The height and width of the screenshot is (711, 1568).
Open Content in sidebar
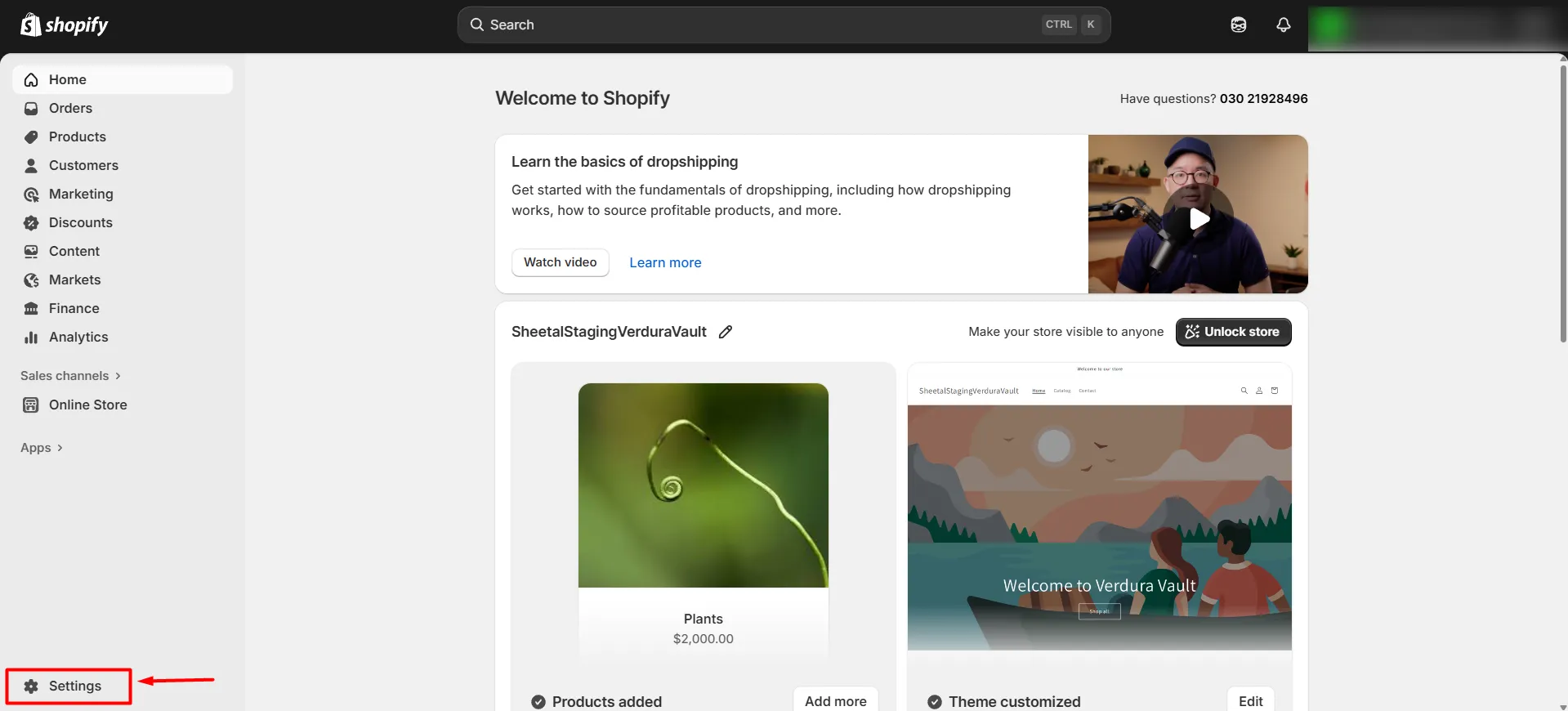coord(123,251)
